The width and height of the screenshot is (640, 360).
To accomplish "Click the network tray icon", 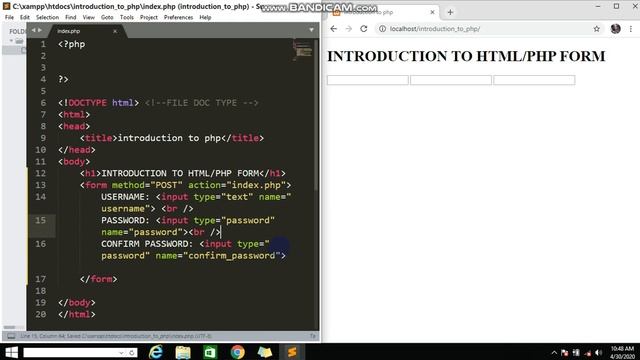I will [x=588, y=353].
